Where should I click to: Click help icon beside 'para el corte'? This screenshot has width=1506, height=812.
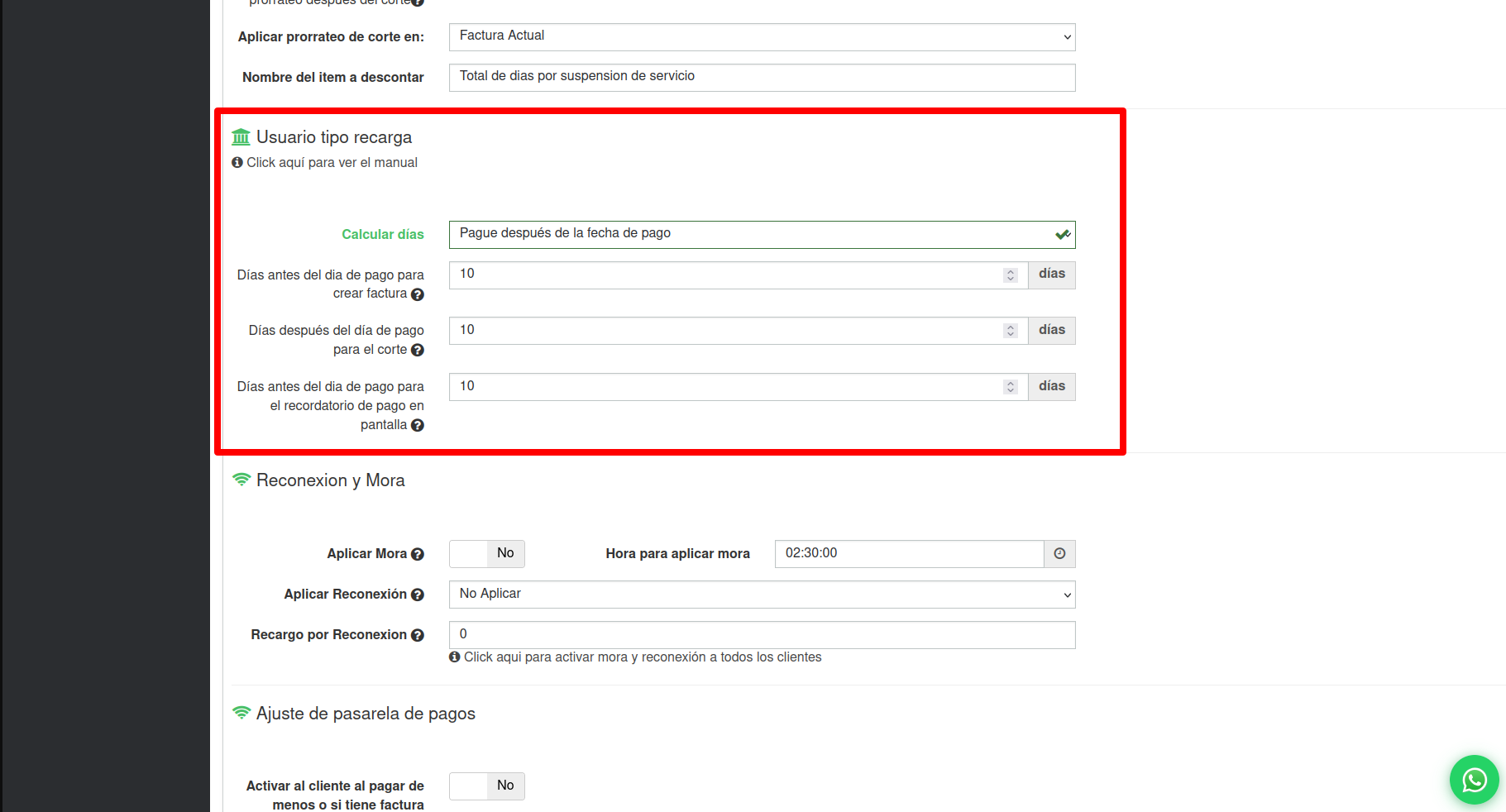(418, 351)
